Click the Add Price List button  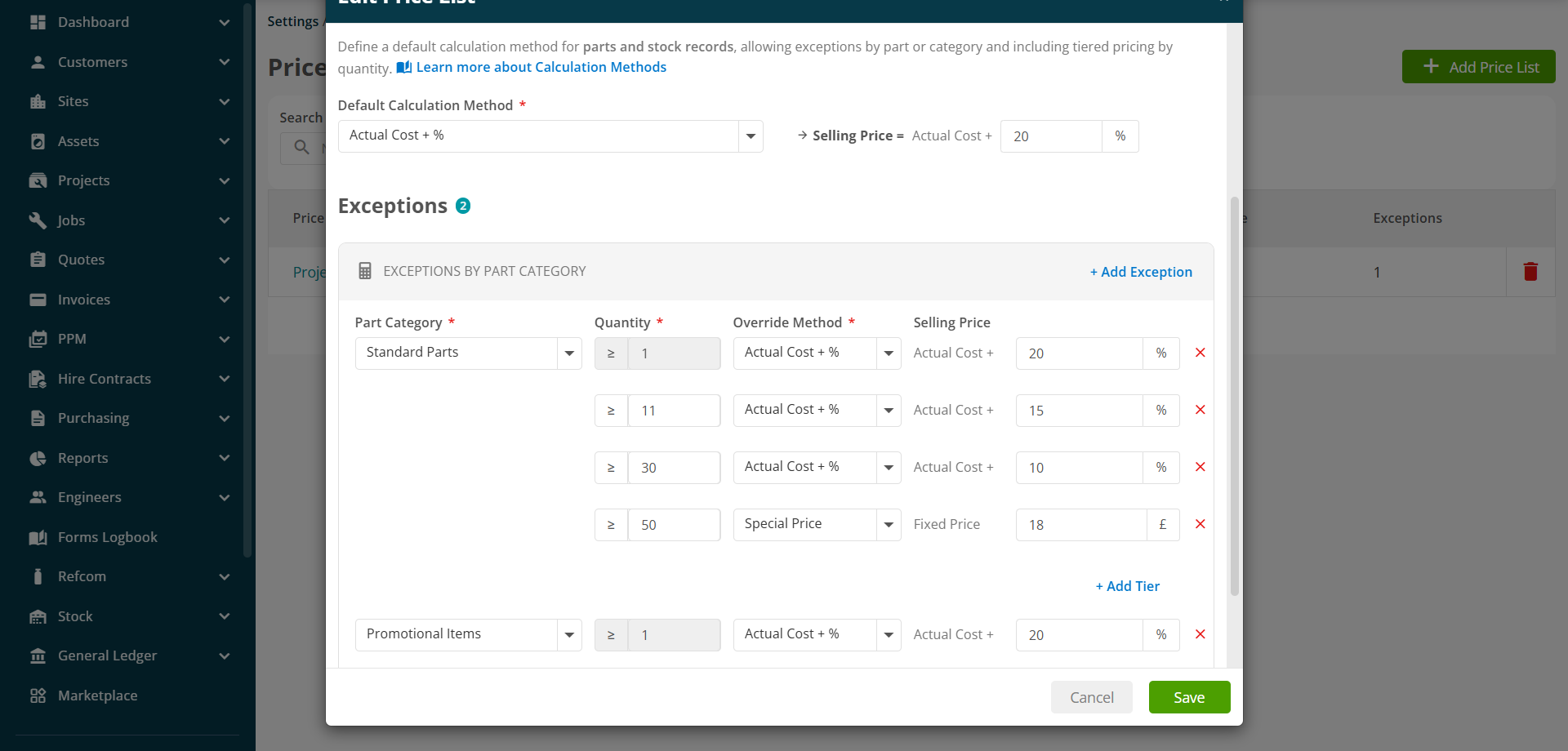click(x=1478, y=67)
